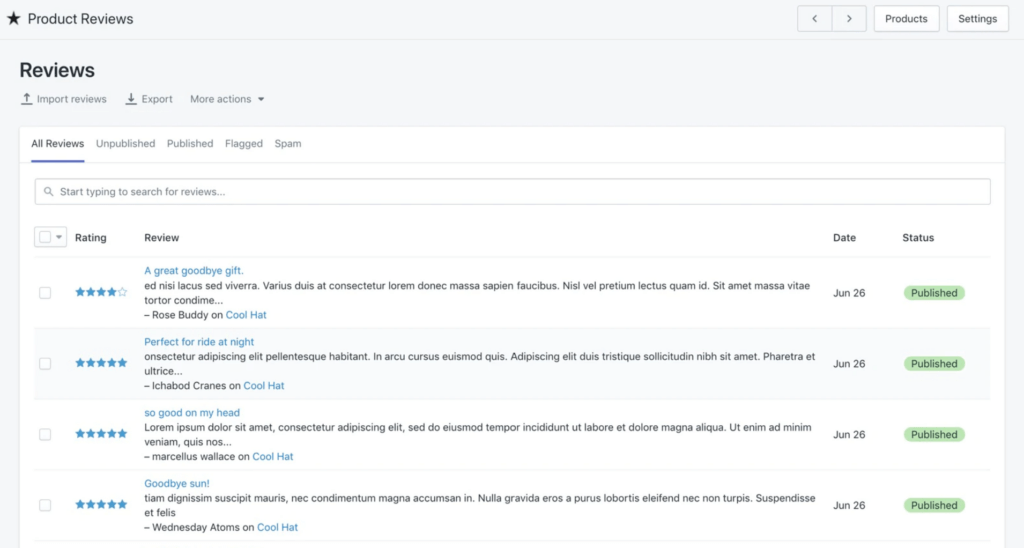Open 'A great goodbye gift.' review
1024x548 pixels.
click(x=194, y=270)
